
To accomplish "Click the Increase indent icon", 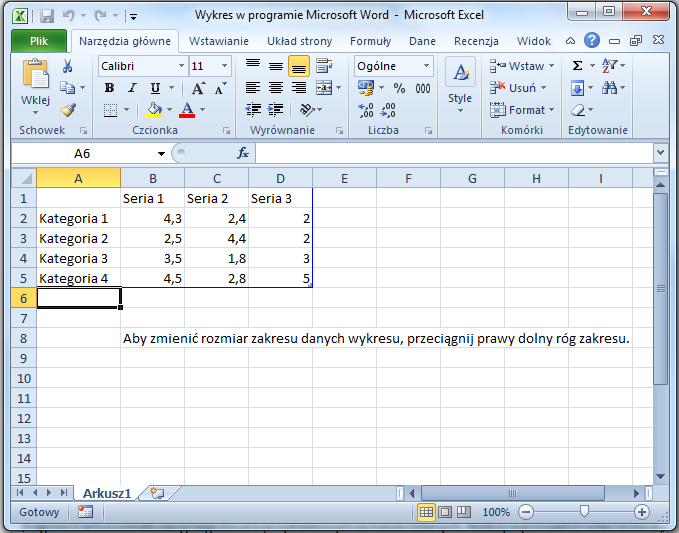I will point(275,110).
